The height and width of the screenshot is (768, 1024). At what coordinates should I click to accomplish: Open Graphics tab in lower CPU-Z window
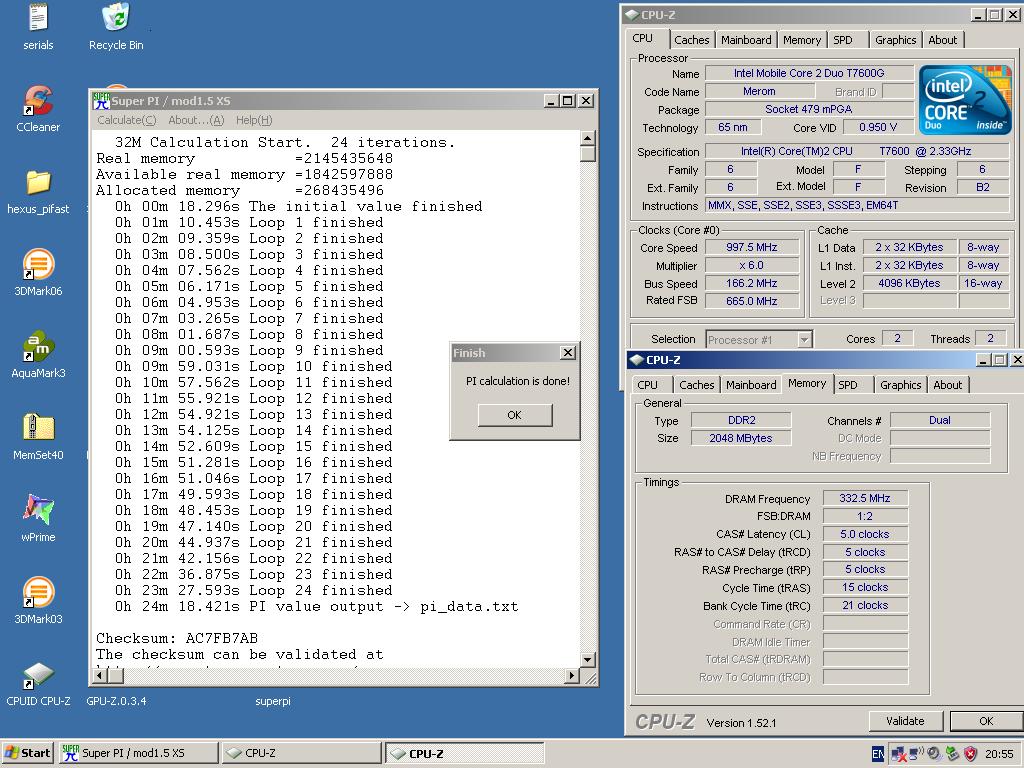[901, 385]
